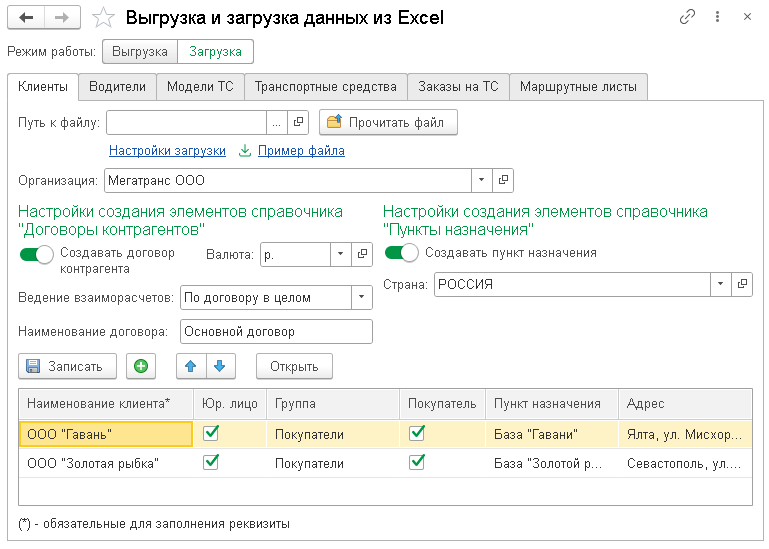Screen dimensions: 769x549
Task: Move row up with arrow icon
Action: click(190, 366)
